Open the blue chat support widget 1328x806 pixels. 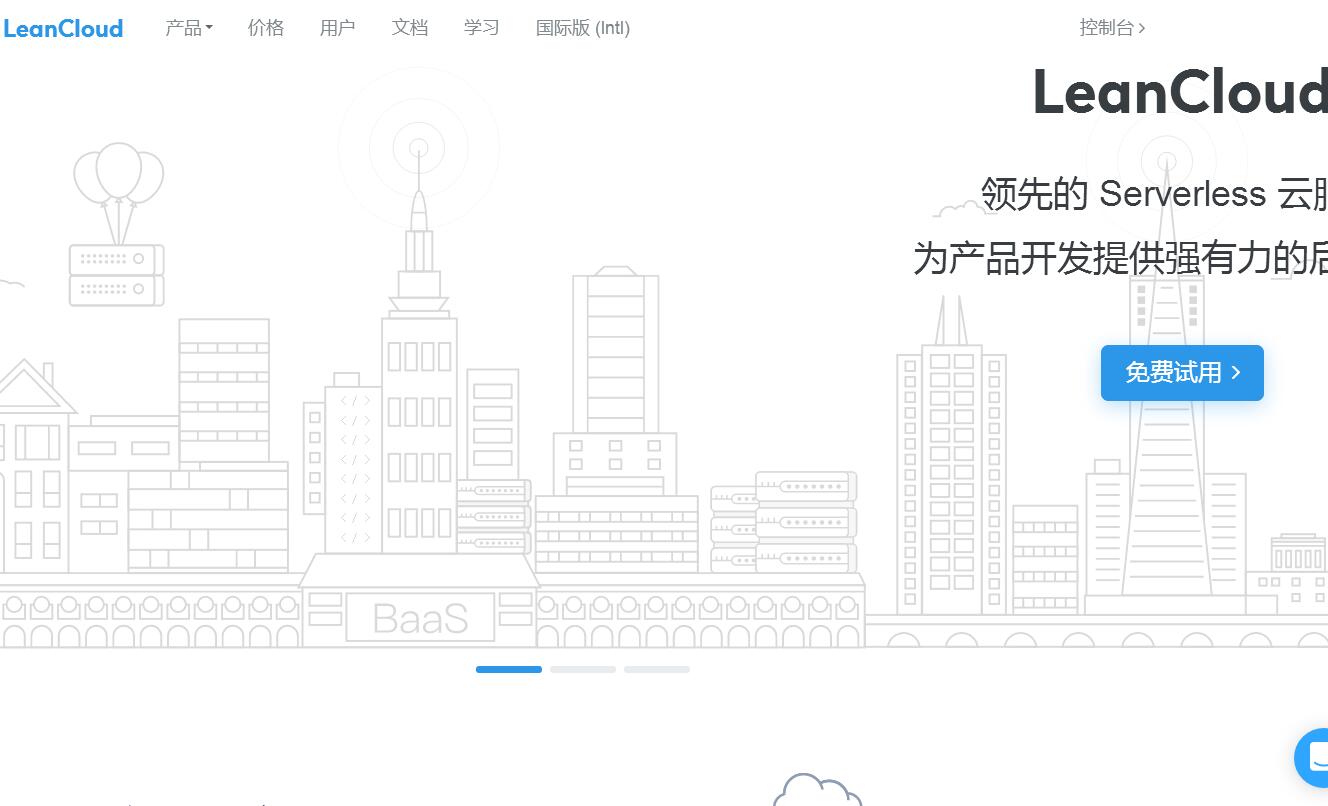1312,758
